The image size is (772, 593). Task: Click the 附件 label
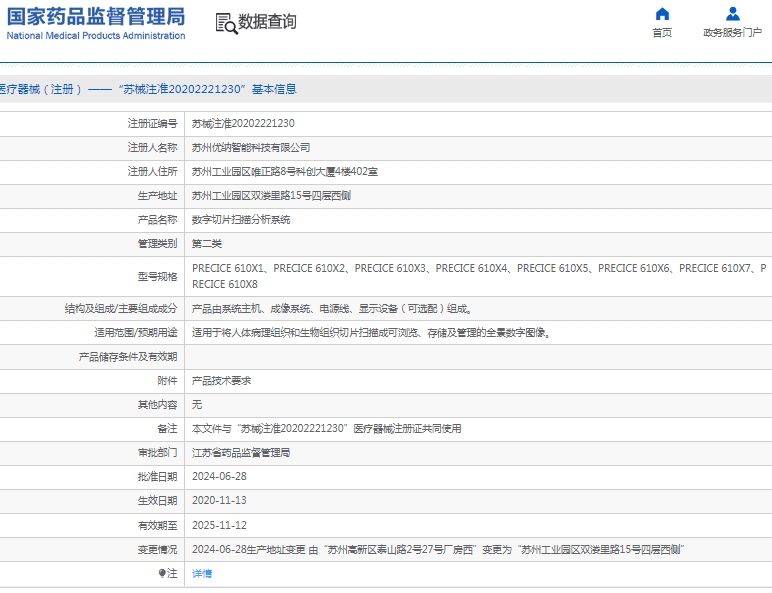click(167, 381)
